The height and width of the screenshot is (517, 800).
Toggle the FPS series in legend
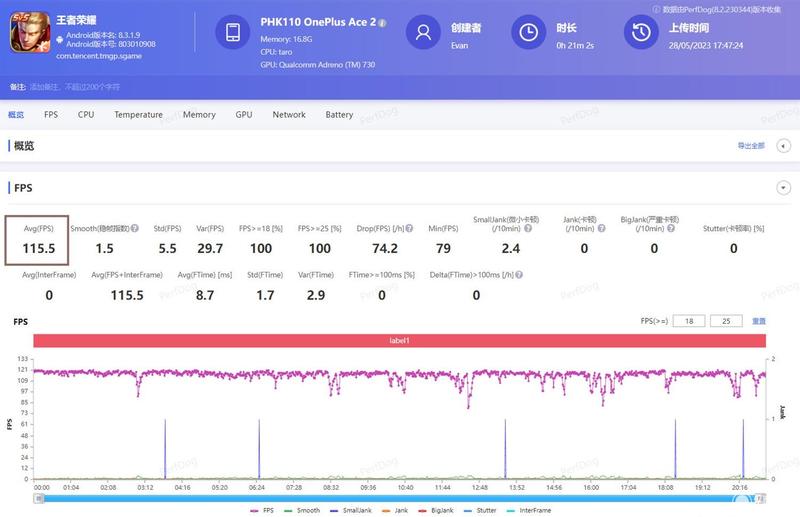262,510
